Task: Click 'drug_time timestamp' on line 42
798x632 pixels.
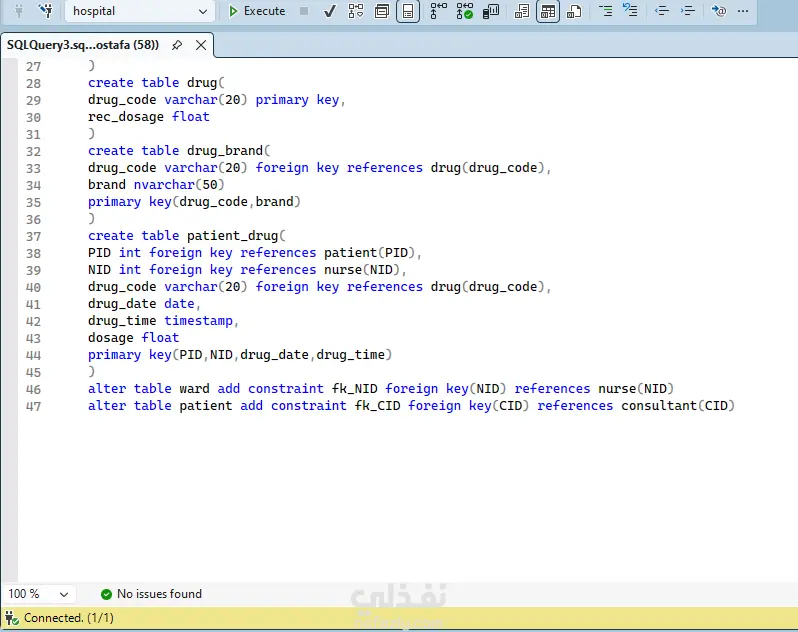Action: 160,321
